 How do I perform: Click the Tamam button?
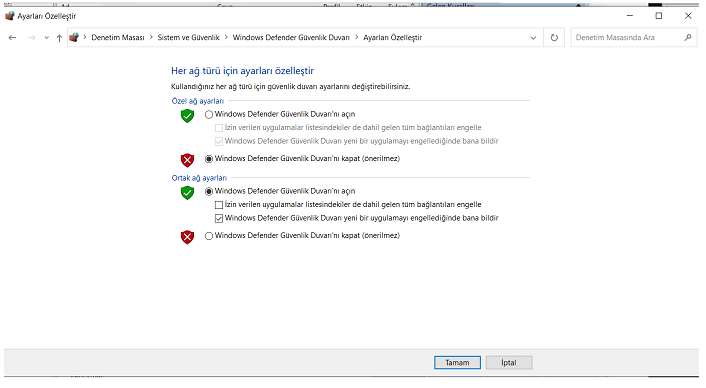click(x=457, y=363)
